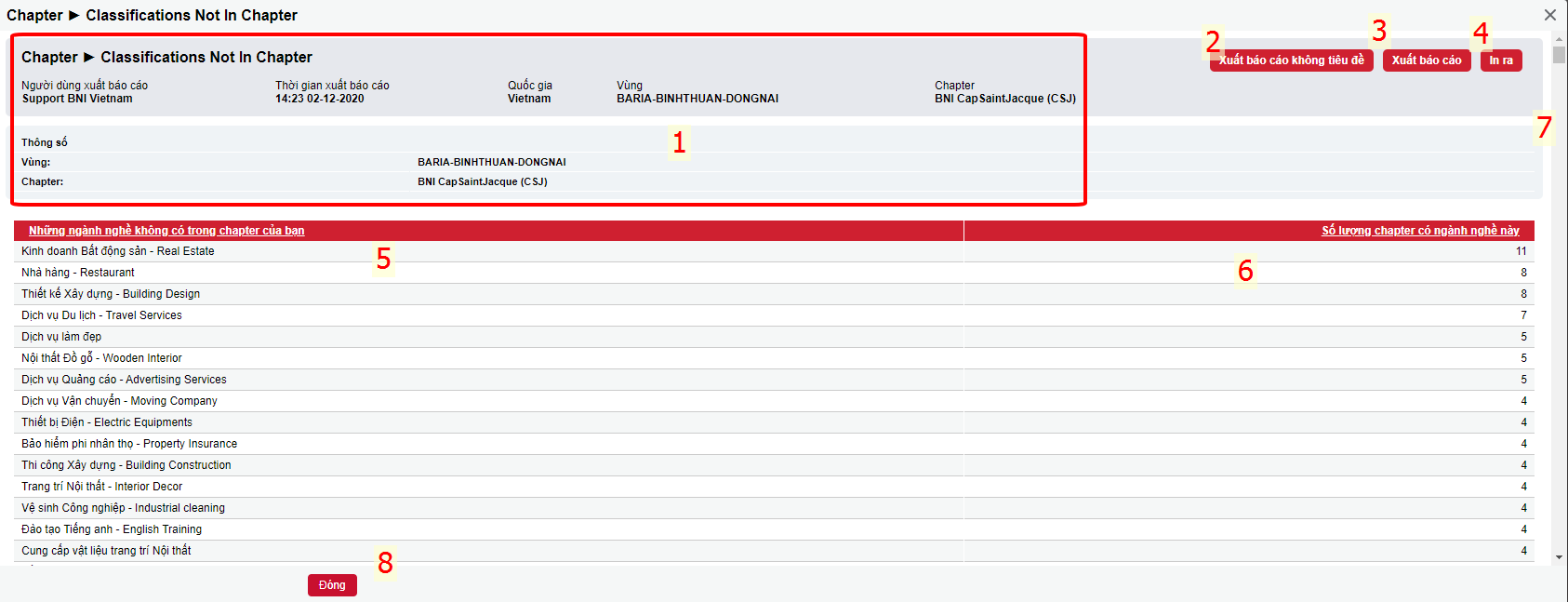Viewport: 1568px width, 602px height.
Task: Click the count 11 in Real Estate row
Action: [1521, 251]
